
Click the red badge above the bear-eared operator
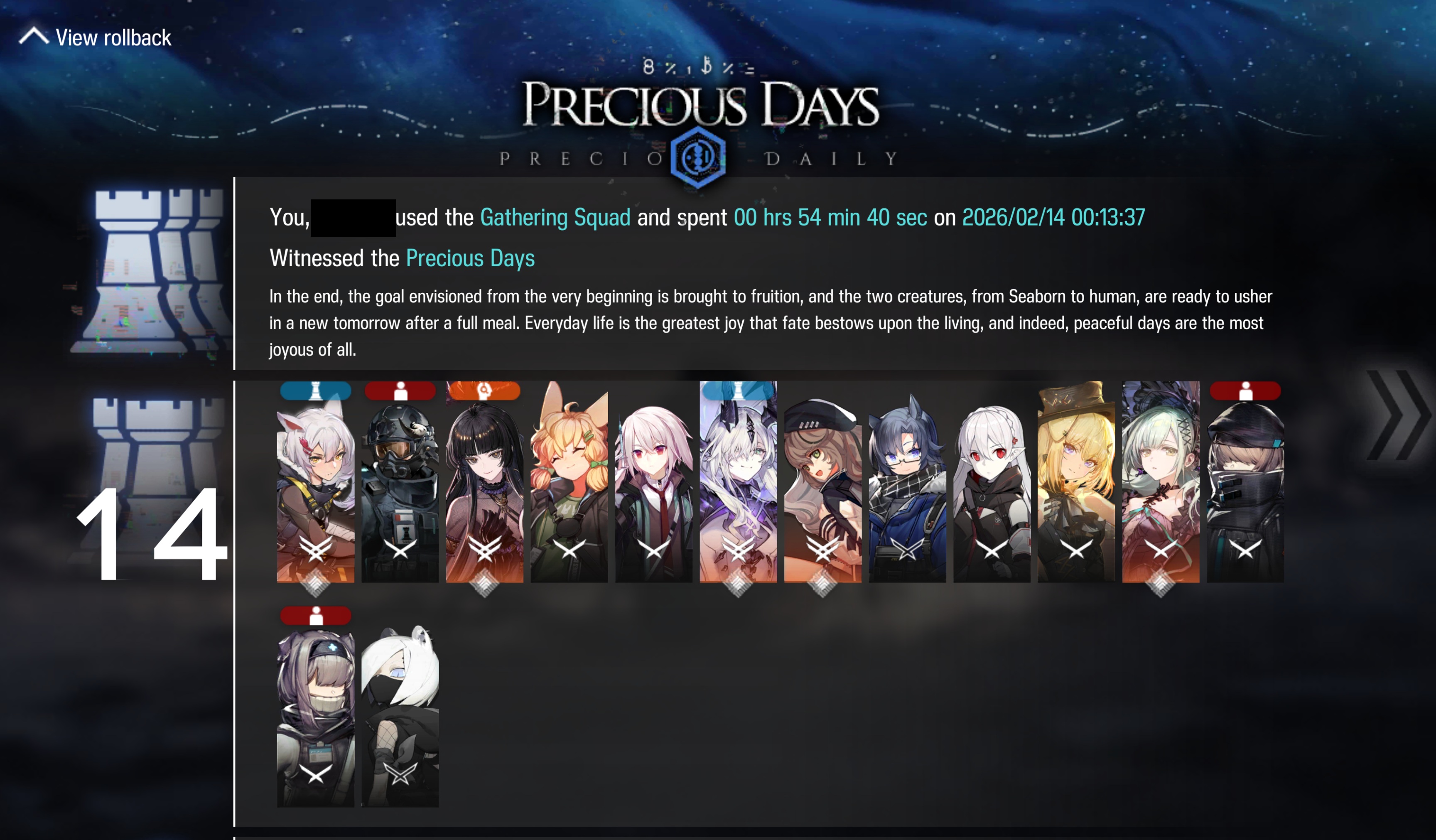point(315,616)
